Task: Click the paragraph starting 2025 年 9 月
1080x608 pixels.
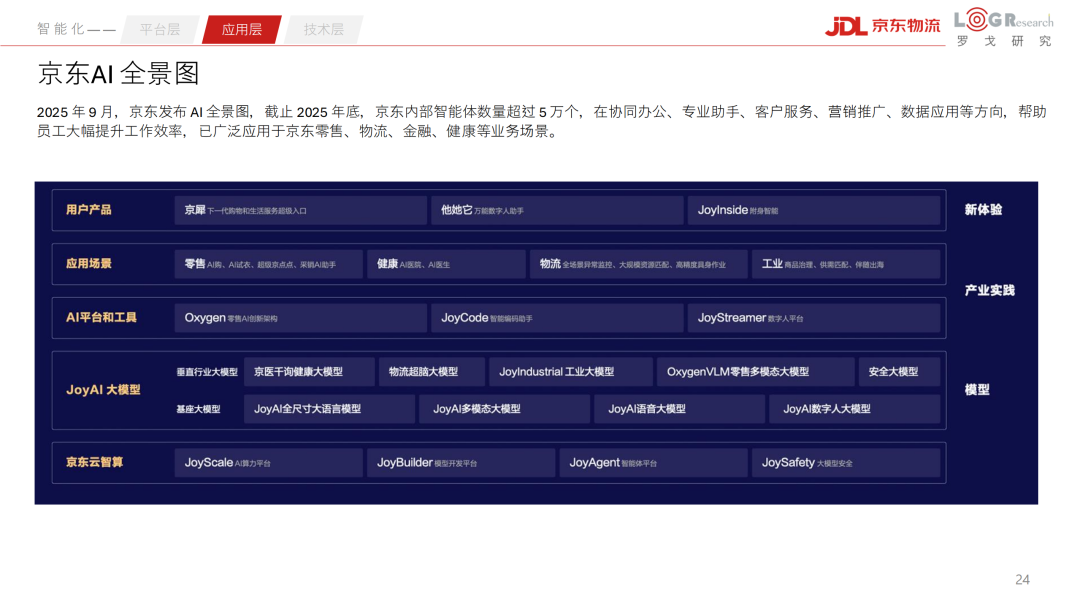Action: click(x=541, y=121)
